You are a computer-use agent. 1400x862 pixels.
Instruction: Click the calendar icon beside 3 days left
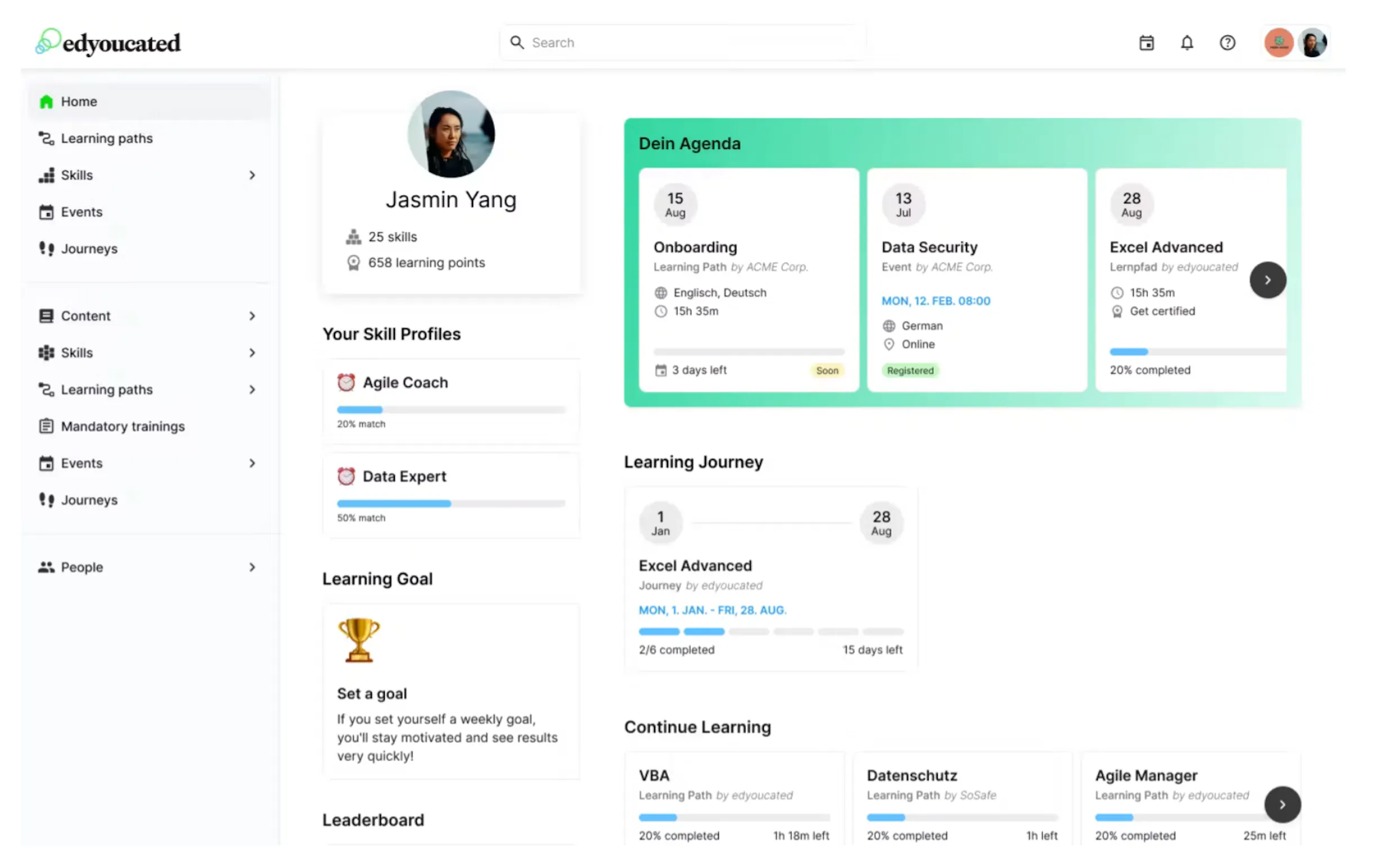coord(660,371)
